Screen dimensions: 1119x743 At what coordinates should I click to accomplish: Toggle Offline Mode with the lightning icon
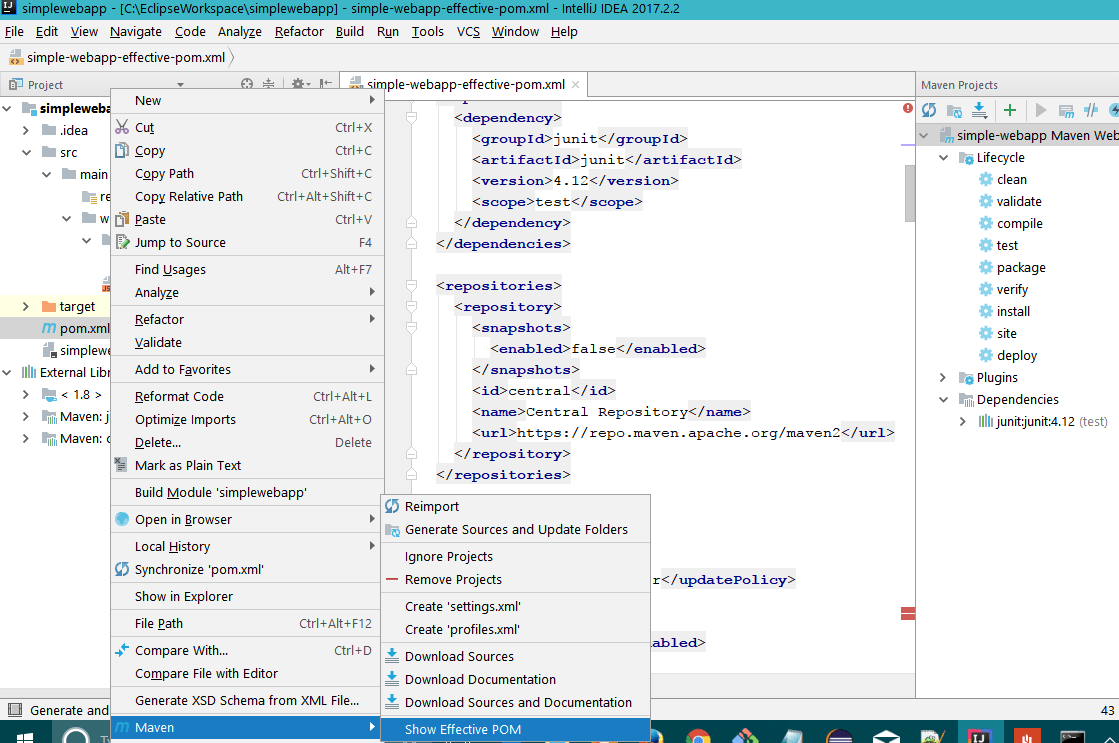[x=1113, y=110]
